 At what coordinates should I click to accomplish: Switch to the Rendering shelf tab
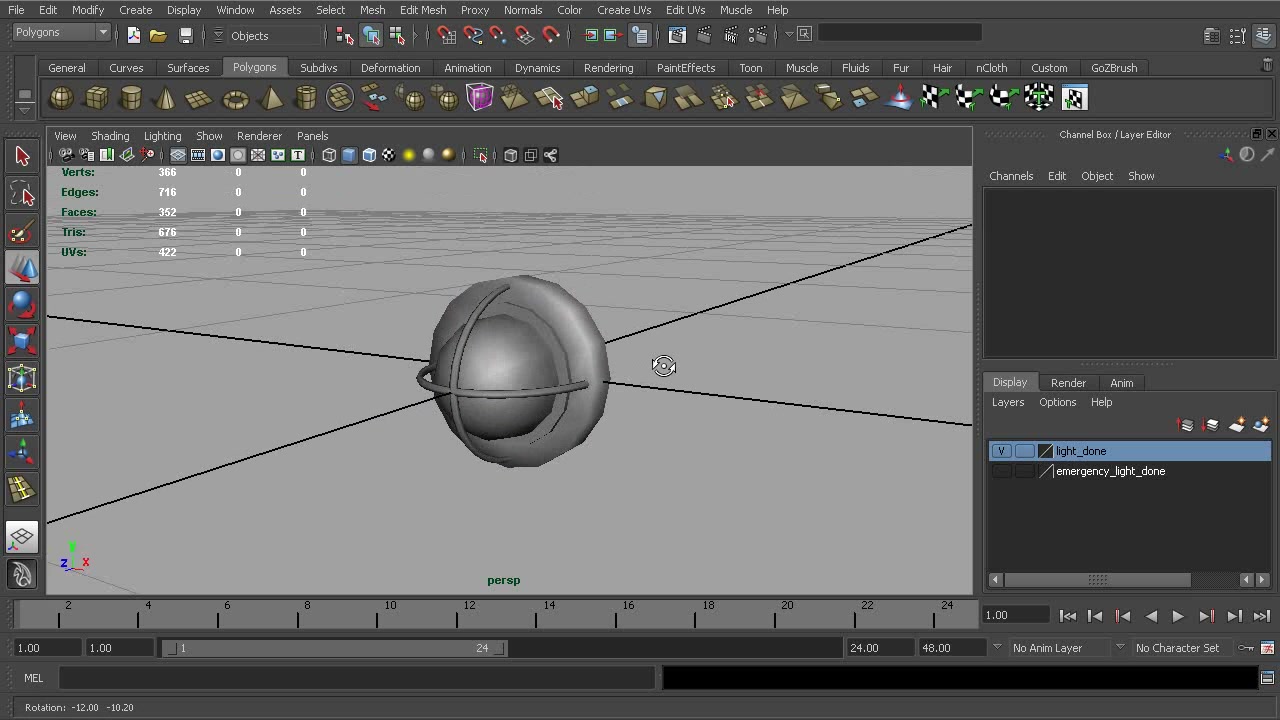608,68
